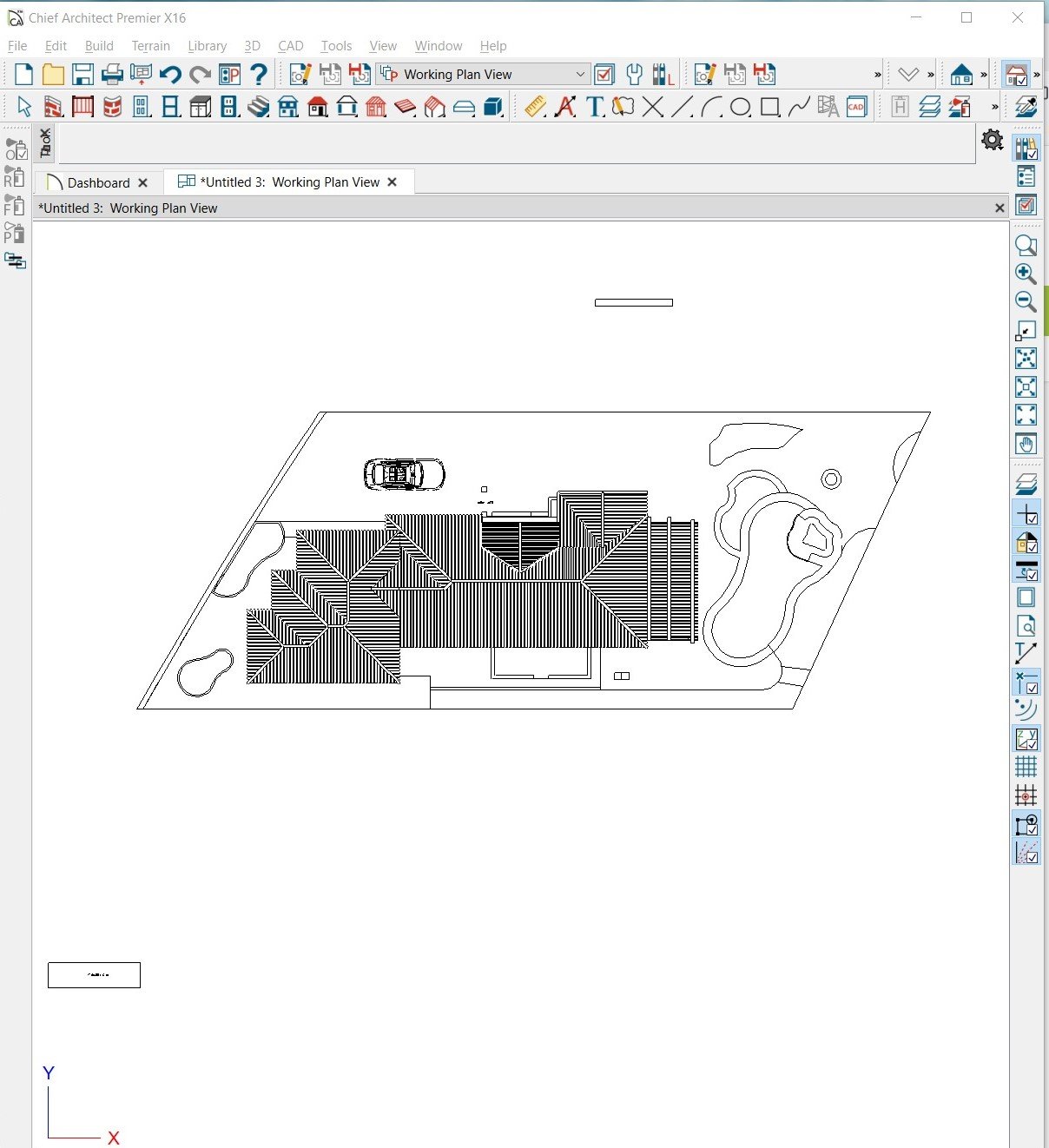
Task: Toggle the Object Snaps button
Action: tap(1026, 825)
